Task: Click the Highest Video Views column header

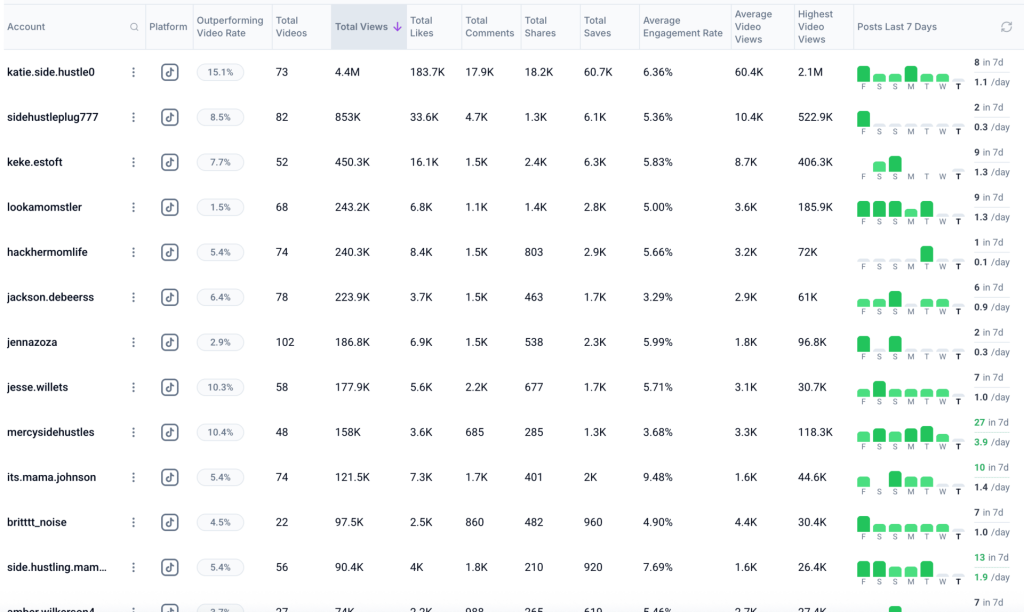Action: point(811,27)
